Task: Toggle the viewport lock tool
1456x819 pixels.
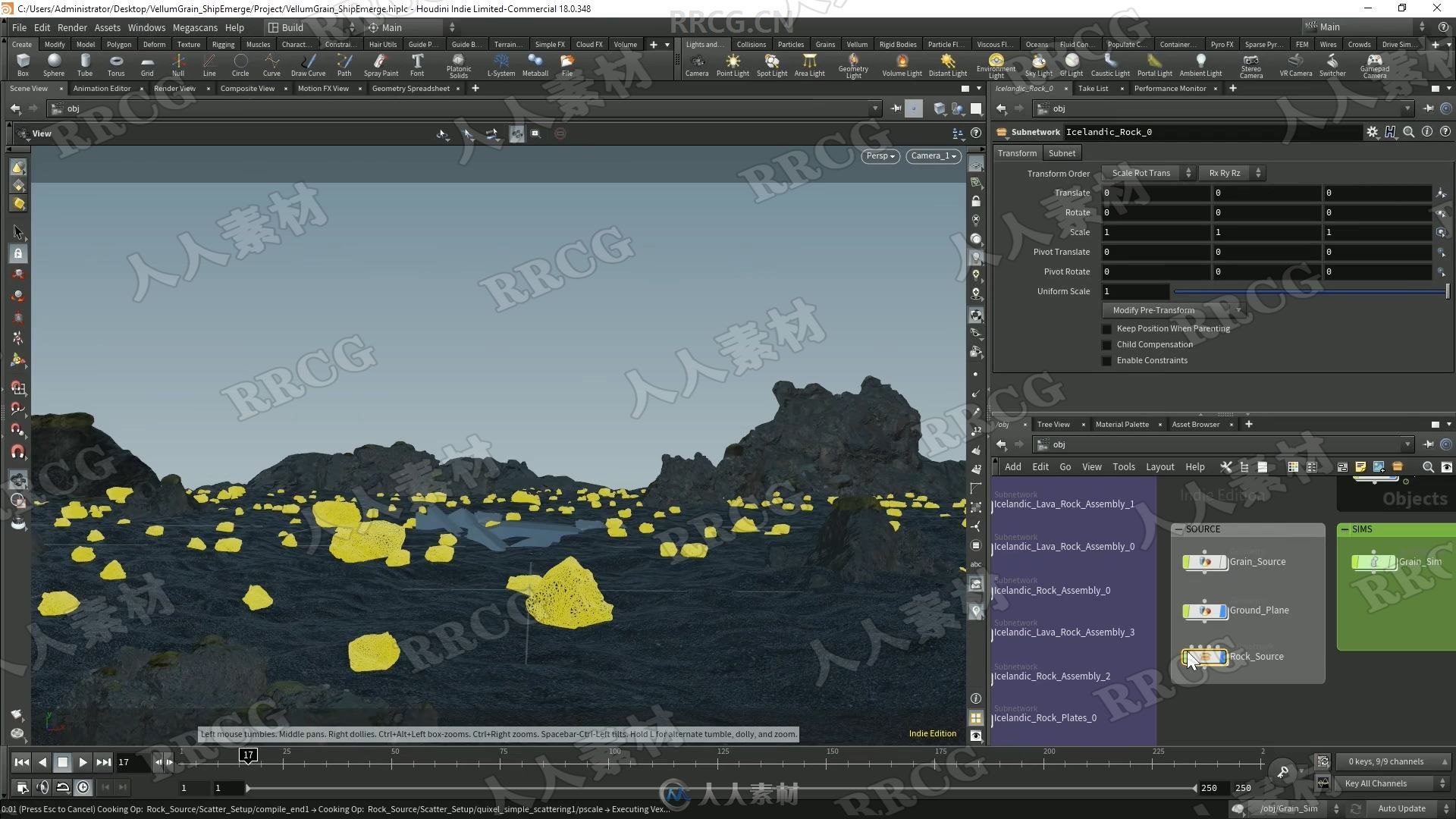Action: [18, 254]
